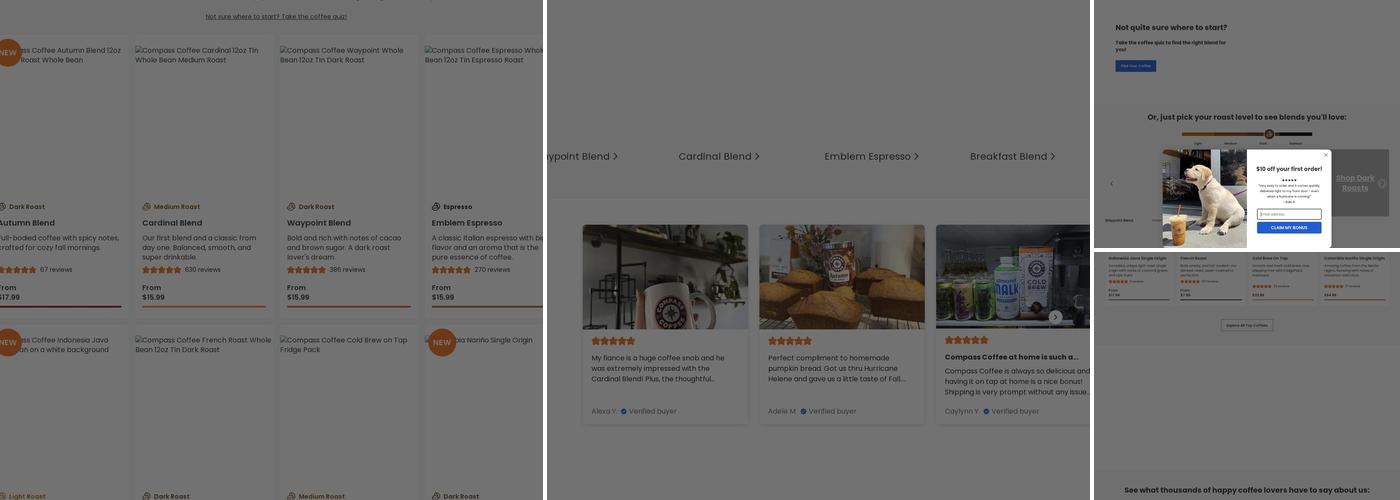Open the Shop Dark Roasts link
The width and height of the screenshot is (1400, 500).
click(x=1355, y=183)
